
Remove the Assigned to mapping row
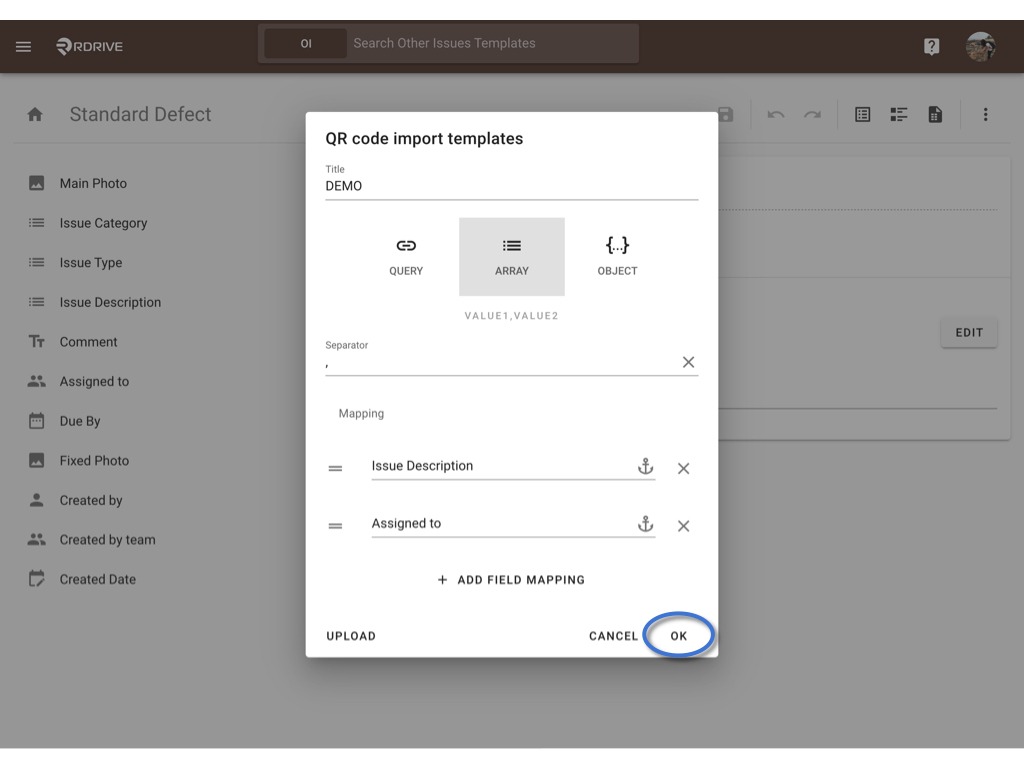tap(684, 526)
